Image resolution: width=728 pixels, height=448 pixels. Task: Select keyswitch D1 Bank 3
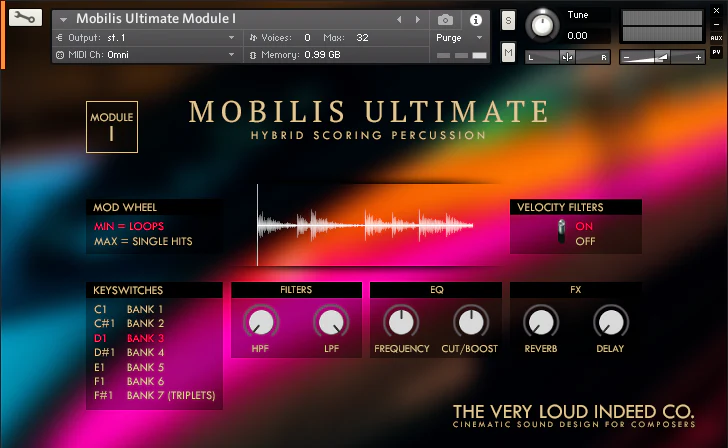(129, 338)
